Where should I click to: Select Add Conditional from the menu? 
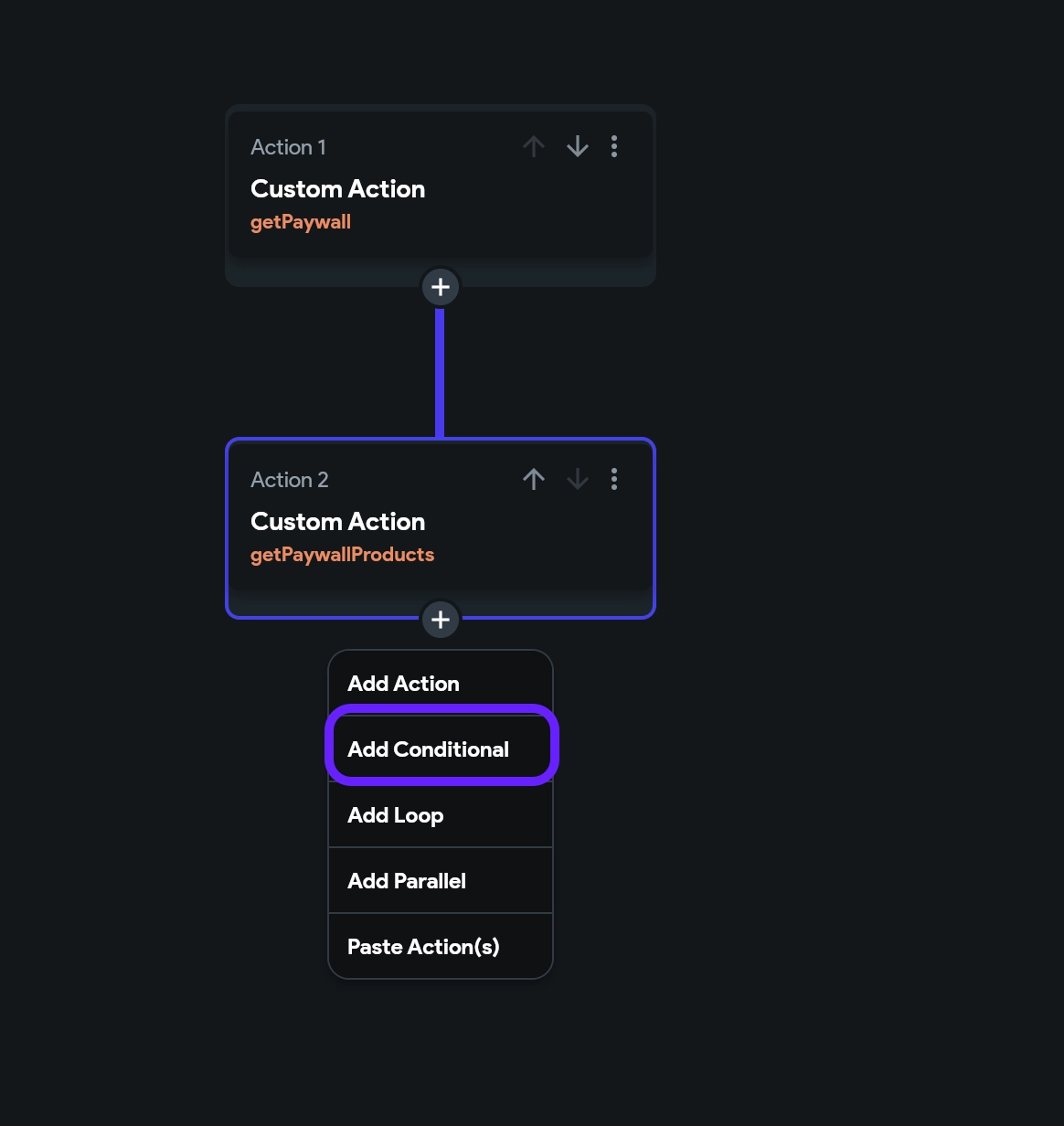(428, 749)
